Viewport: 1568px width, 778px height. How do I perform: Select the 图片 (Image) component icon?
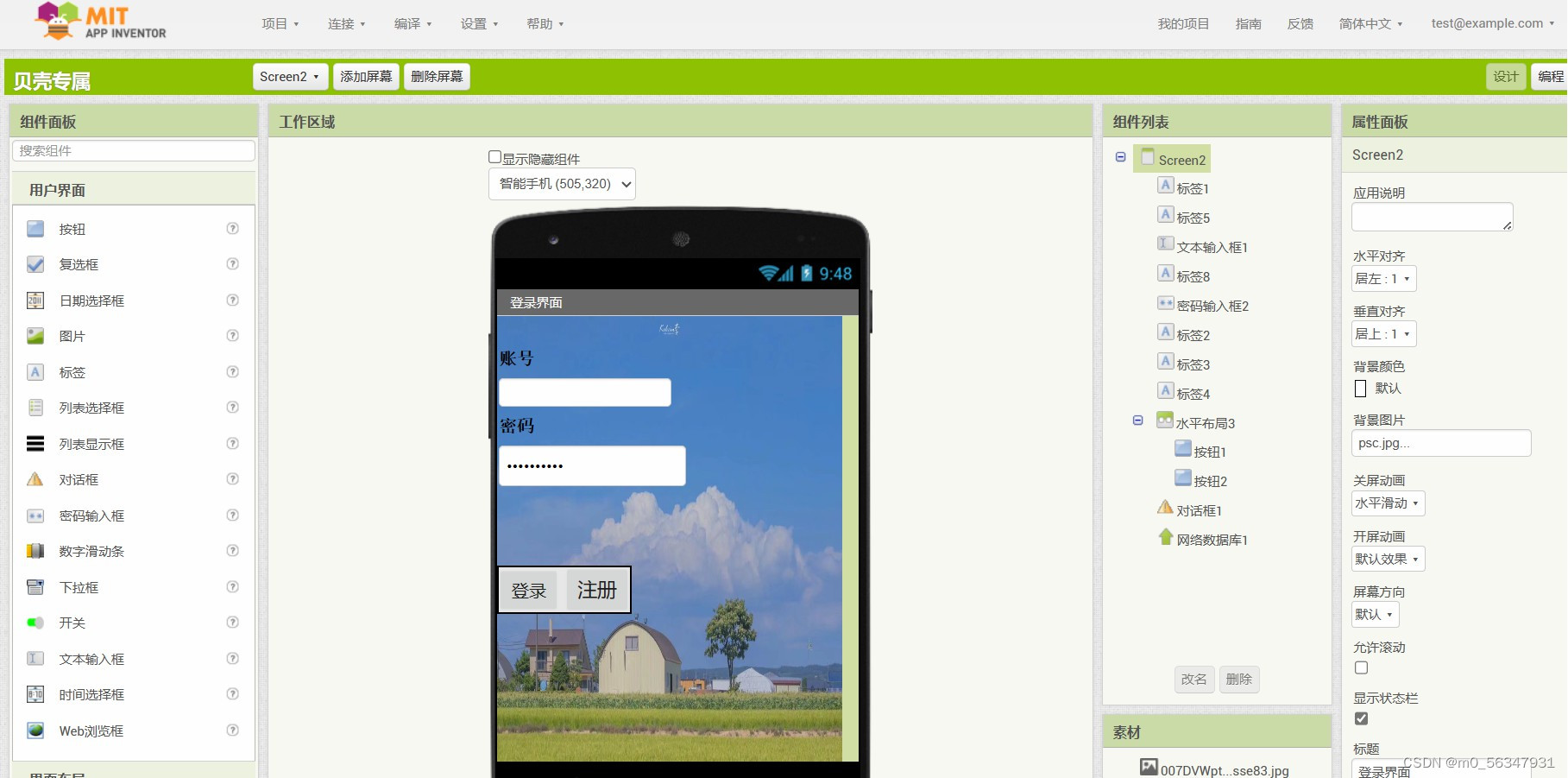tap(35, 336)
